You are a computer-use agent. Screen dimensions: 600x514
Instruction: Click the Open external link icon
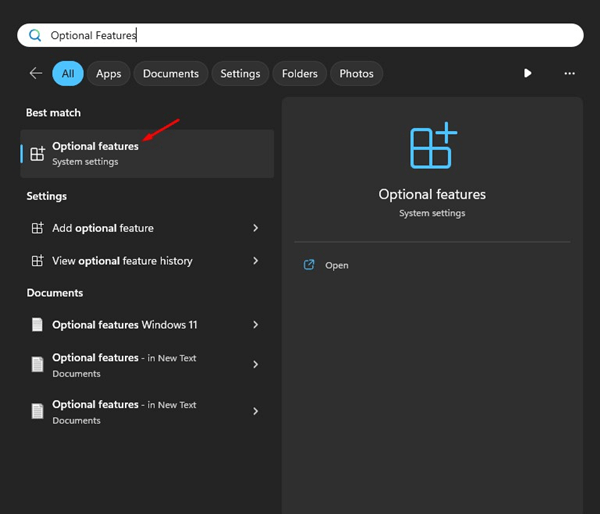(309, 265)
